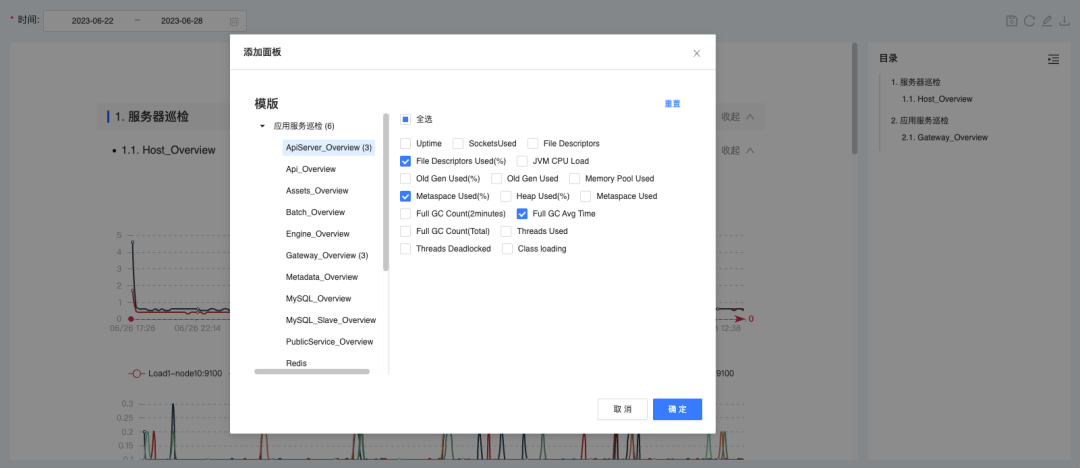Open the calendar icon in date range
The image size is (1080, 468).
(234, 21)
